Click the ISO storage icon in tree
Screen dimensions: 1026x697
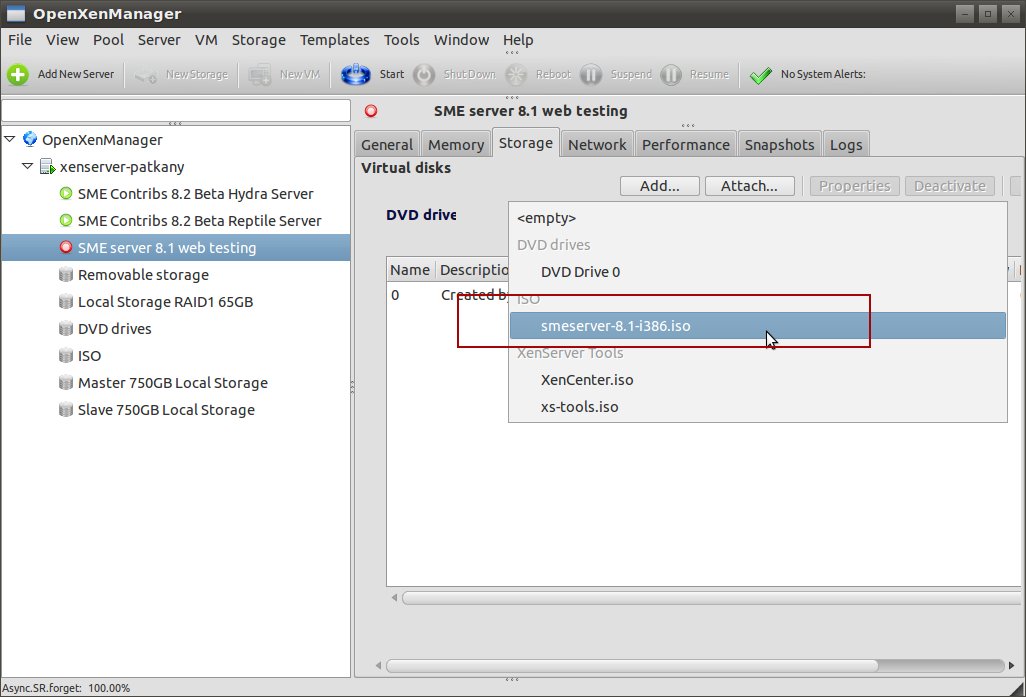65,355
